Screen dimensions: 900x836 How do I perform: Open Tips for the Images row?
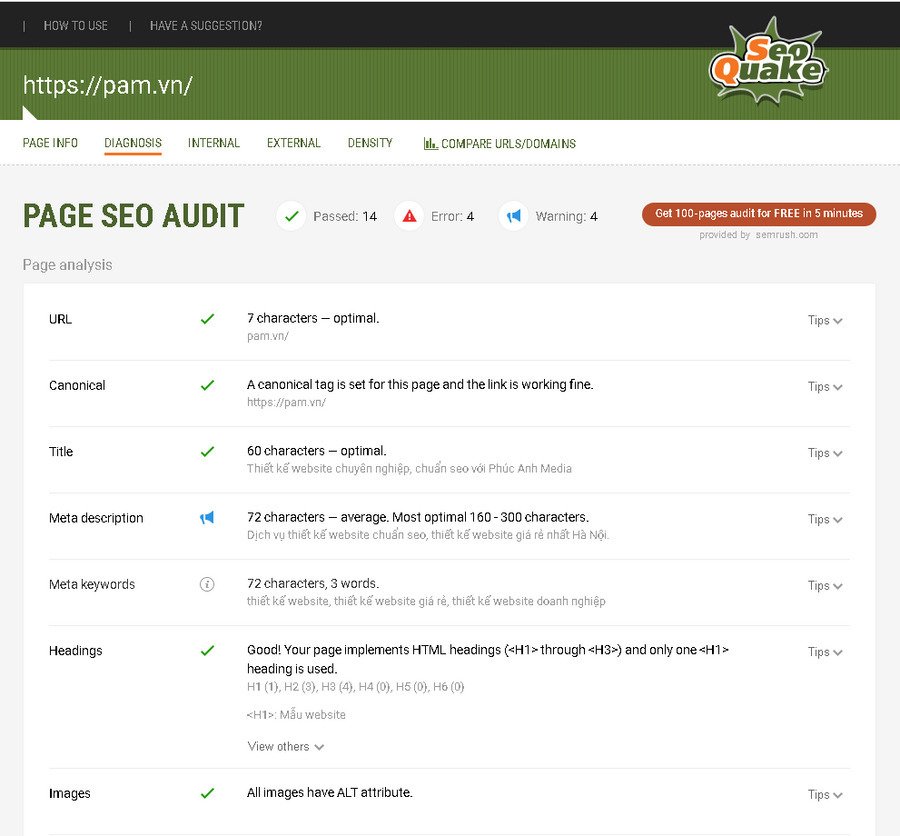(824, 794)
